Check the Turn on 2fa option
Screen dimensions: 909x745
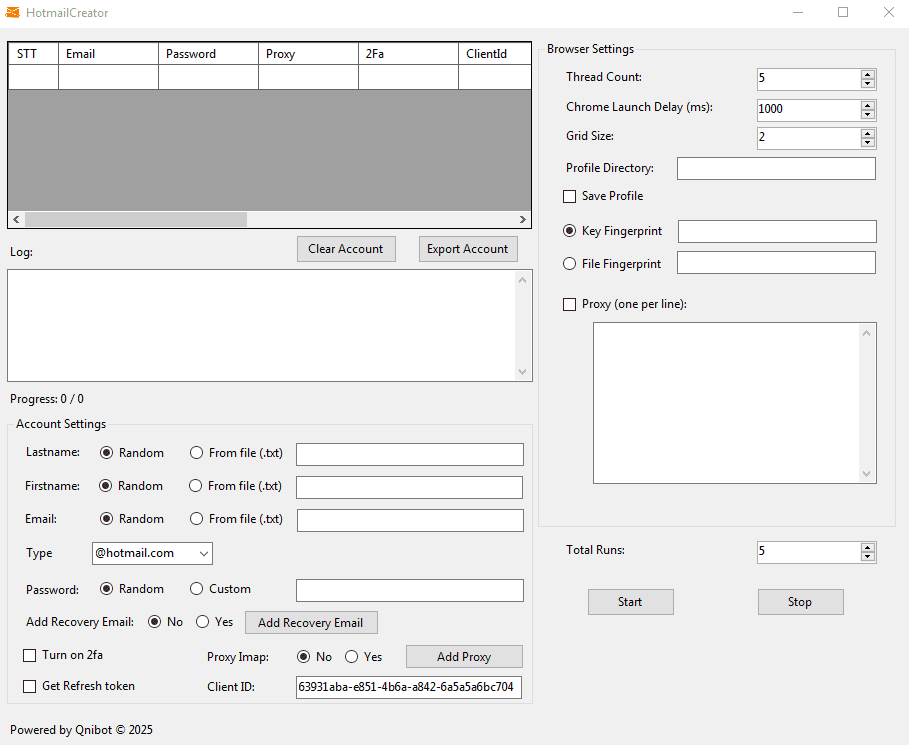29,655
